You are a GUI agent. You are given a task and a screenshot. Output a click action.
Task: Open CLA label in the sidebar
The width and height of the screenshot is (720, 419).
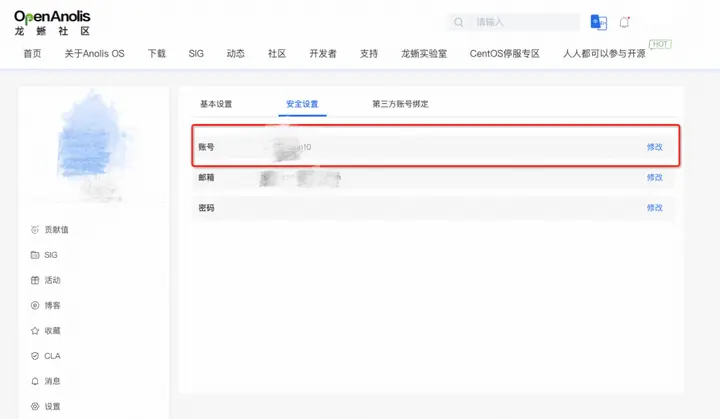click(52, 356)
